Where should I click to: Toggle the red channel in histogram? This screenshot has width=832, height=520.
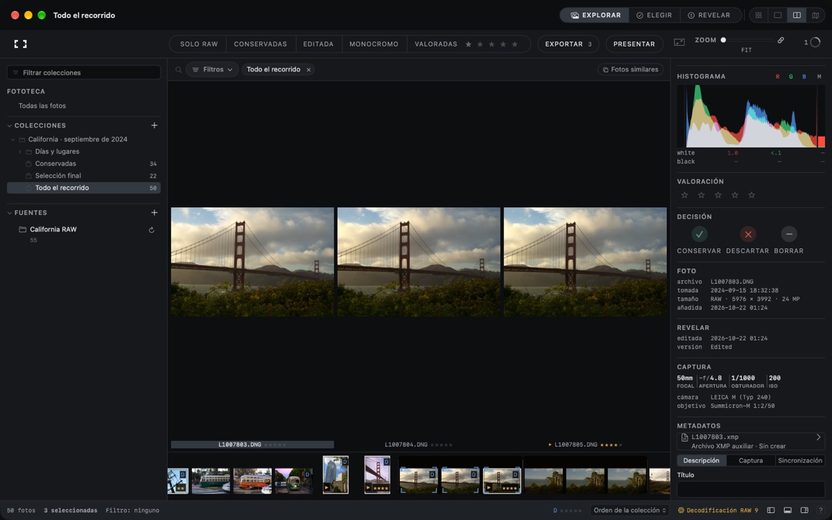777,77
